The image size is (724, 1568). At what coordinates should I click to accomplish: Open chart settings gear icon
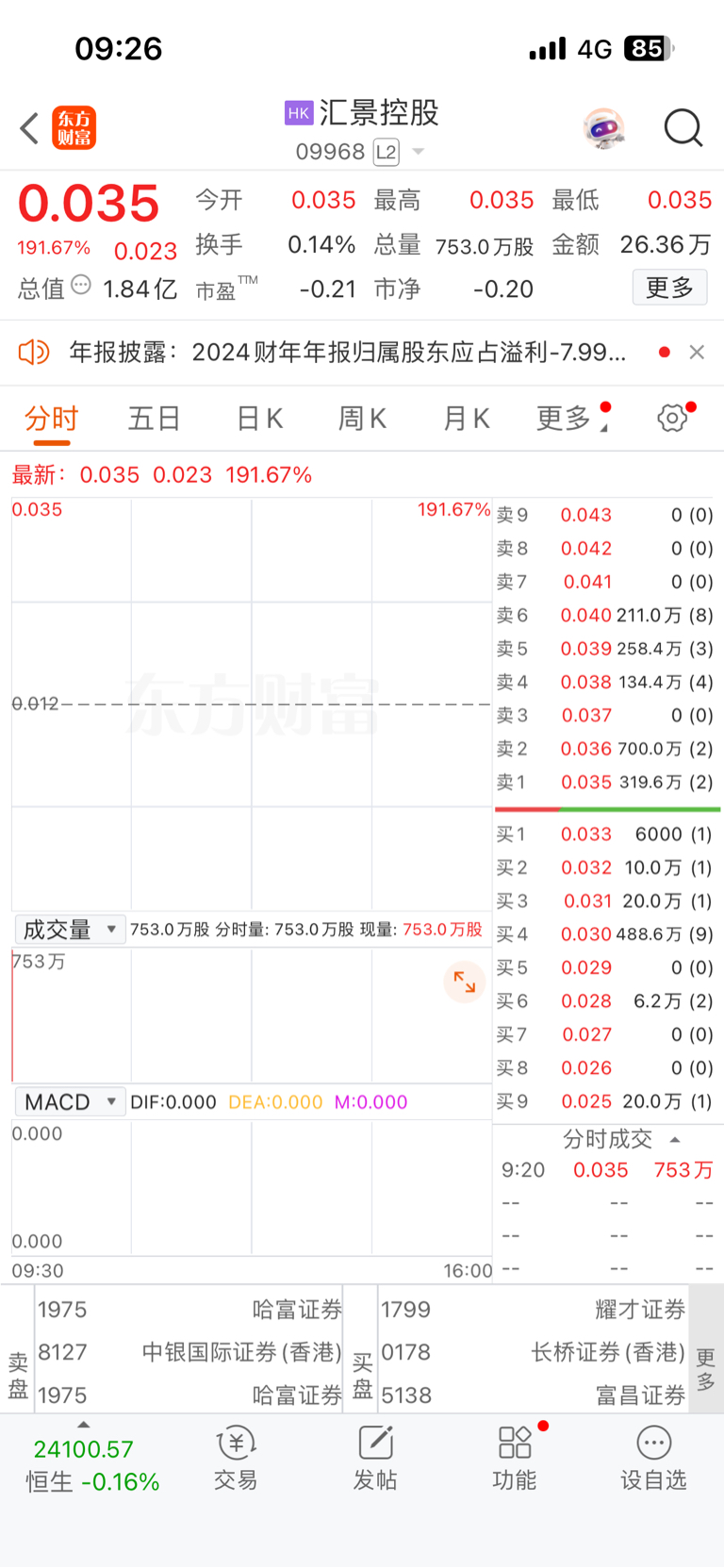tap(672, 418)
